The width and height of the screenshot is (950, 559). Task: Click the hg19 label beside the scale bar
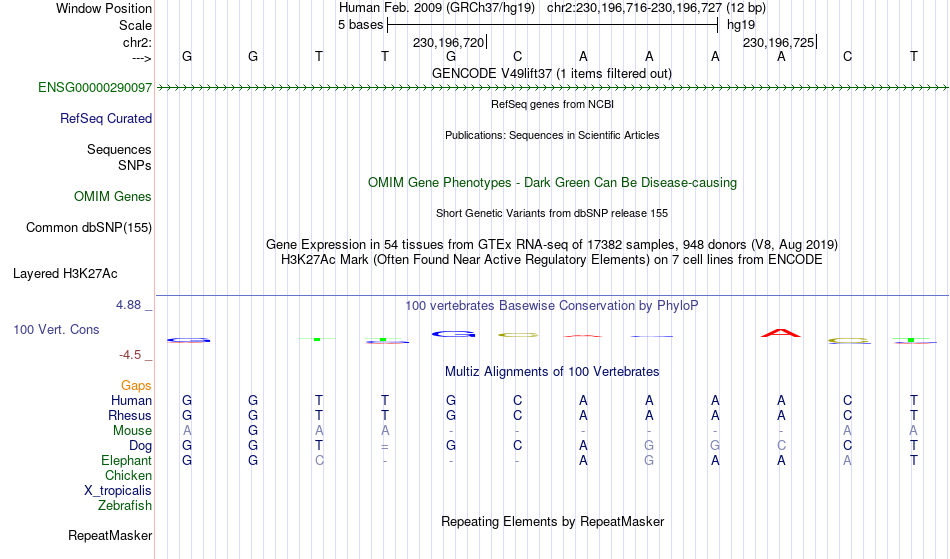click(741, 25)
